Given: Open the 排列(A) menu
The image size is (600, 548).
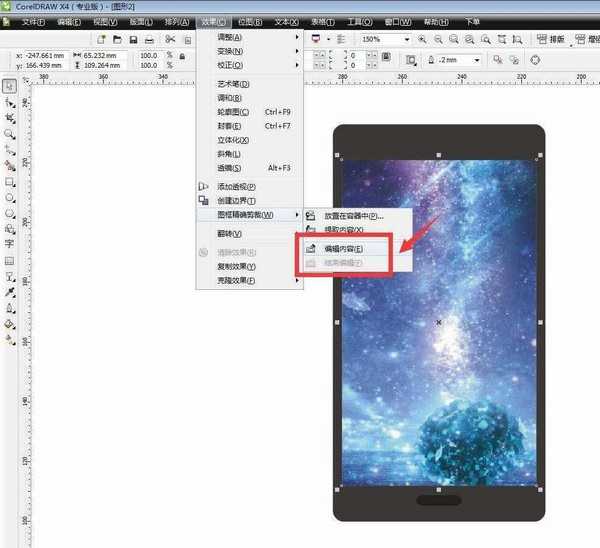Looking at the screenshot, I should (177, 22).
